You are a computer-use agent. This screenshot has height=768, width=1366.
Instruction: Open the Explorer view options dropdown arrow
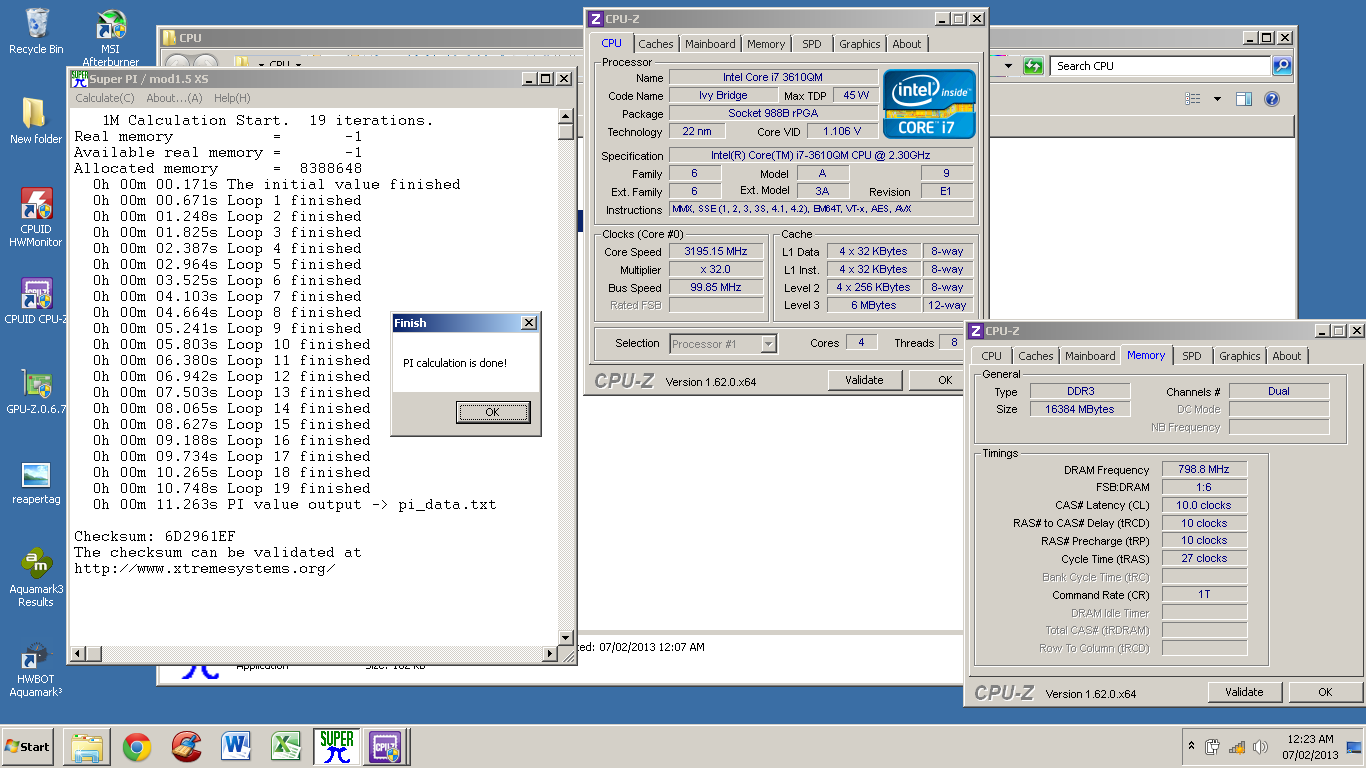(1217, 99)
